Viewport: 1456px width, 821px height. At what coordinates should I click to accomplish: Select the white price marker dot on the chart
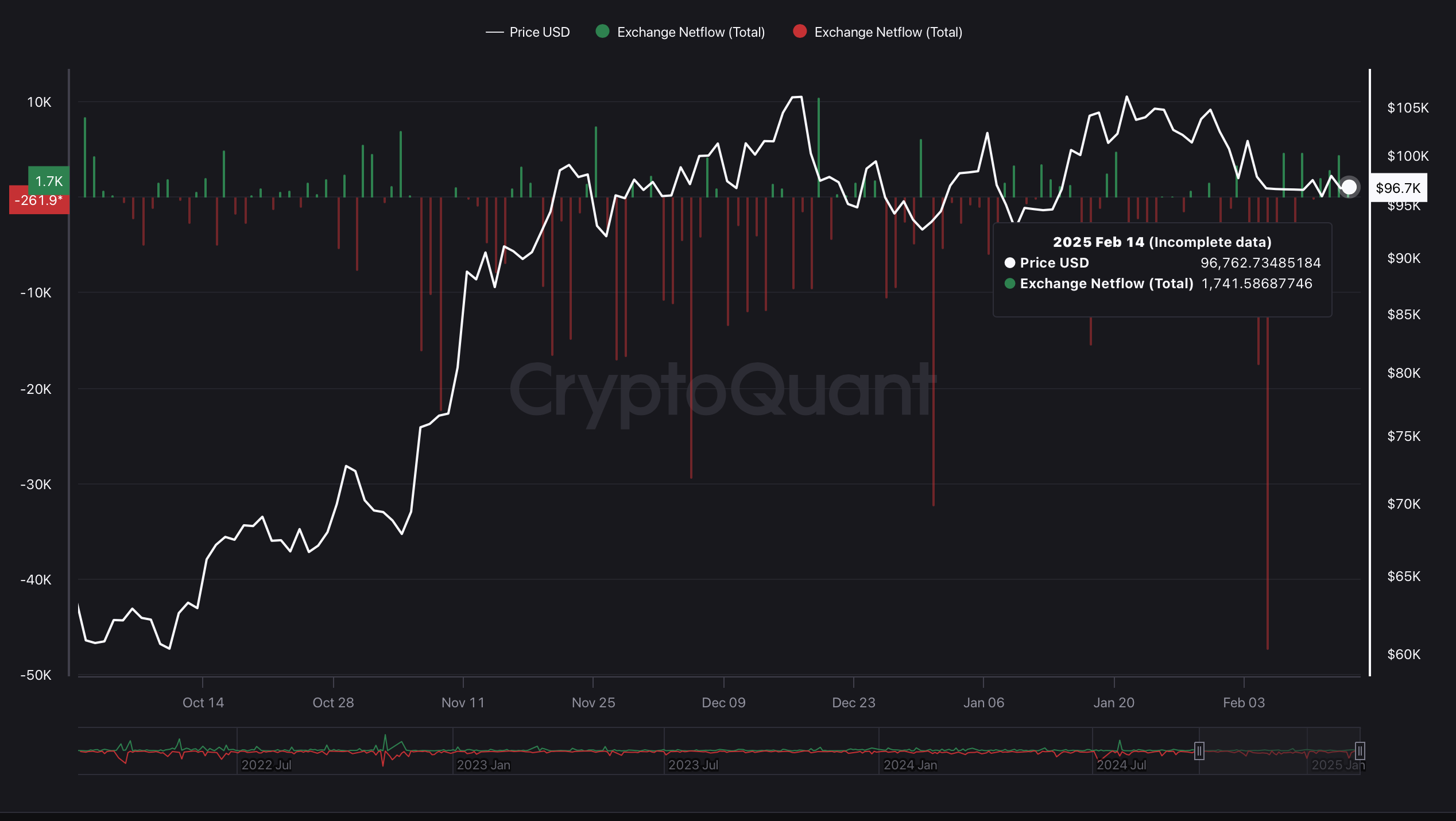point(1350,187)
